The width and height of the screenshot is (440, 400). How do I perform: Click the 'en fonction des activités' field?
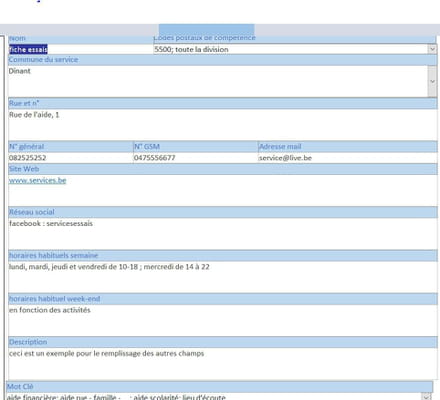pyautogui.click(x=223, y=320)
